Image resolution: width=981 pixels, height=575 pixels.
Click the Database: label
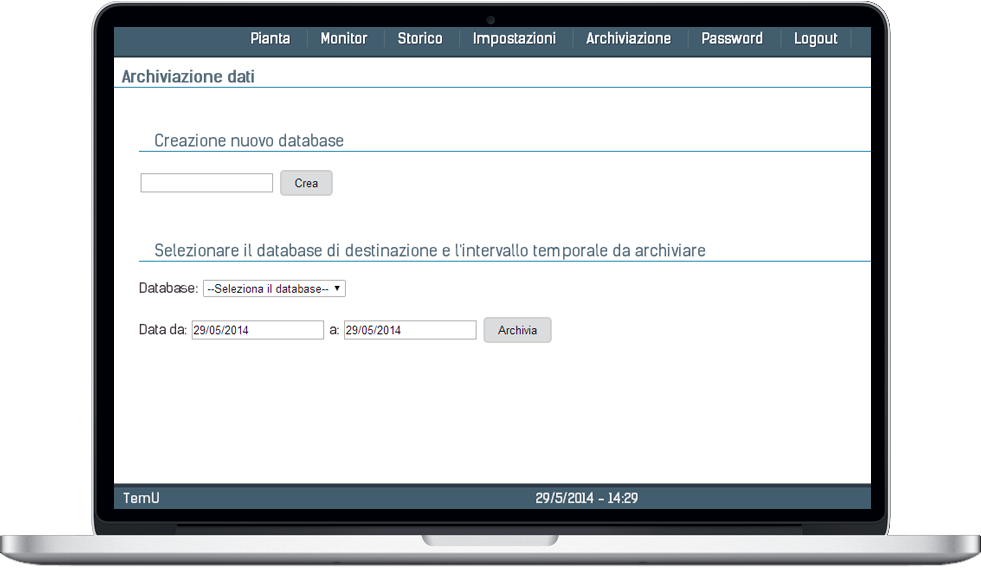168,288
